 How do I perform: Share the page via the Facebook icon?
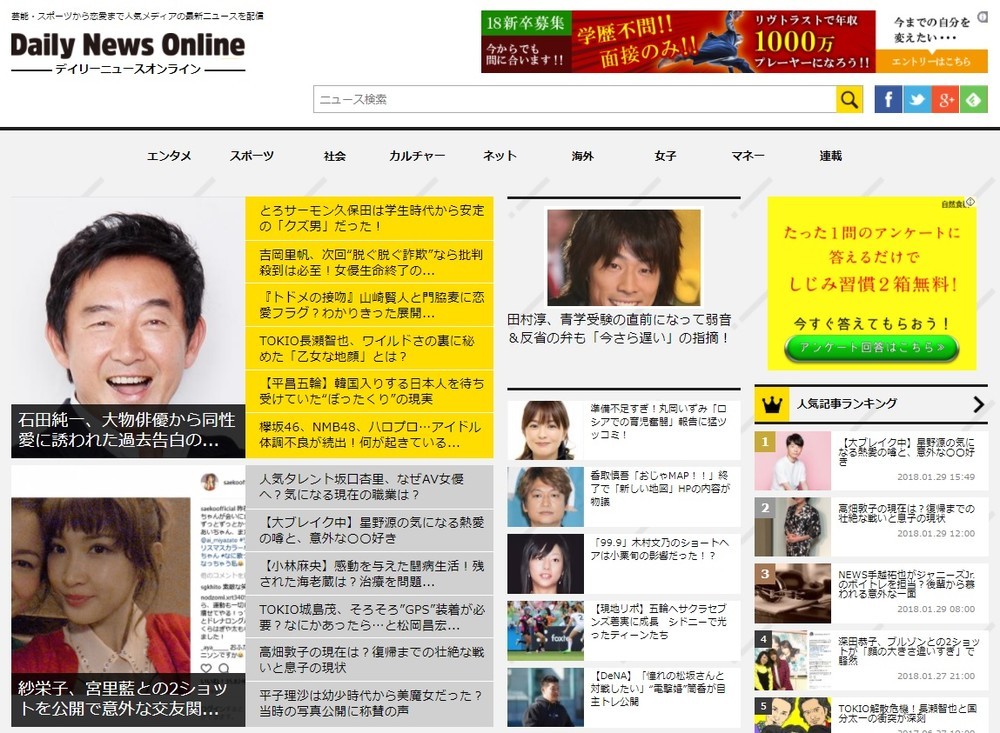(x=887, y=98)
